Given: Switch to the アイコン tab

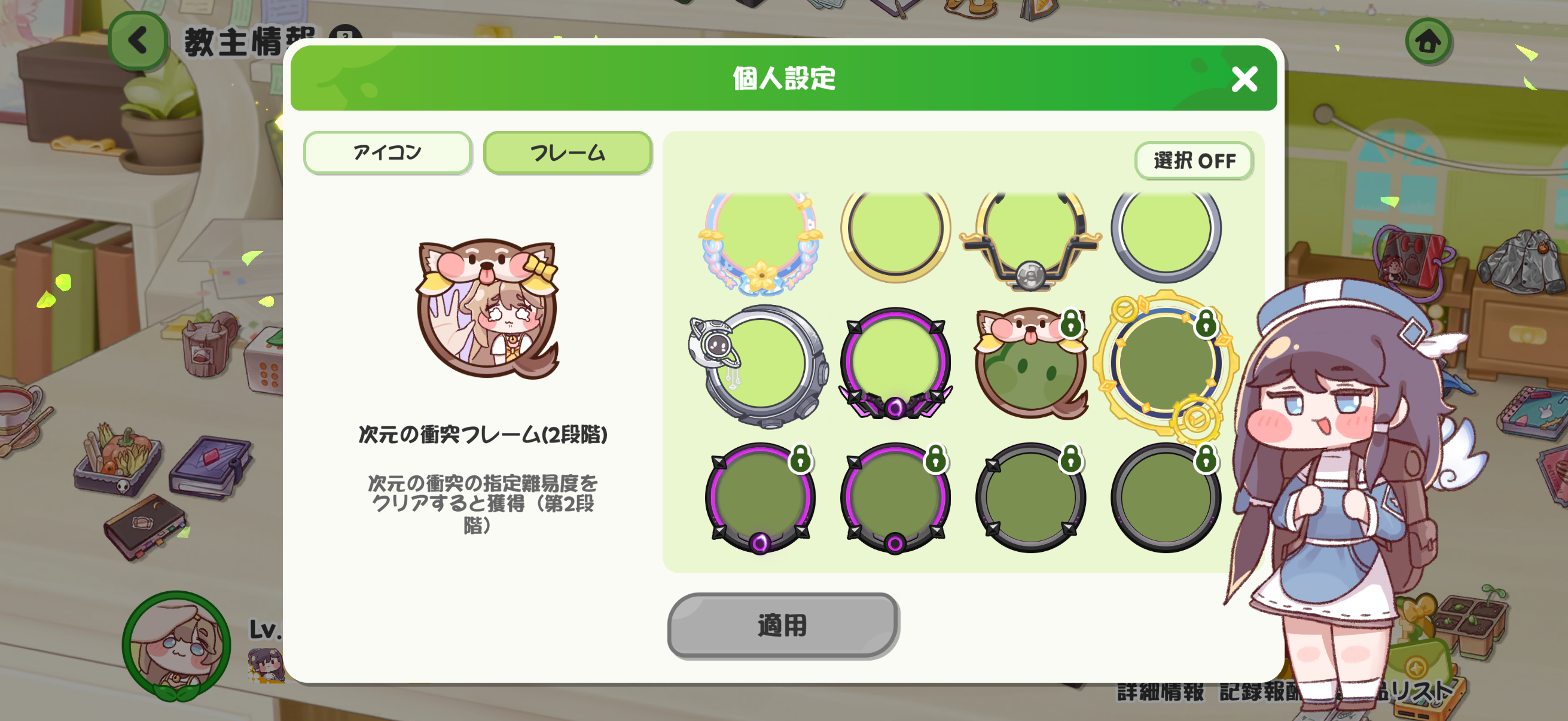Looking at the screenshot, I should tap(387, 152).
